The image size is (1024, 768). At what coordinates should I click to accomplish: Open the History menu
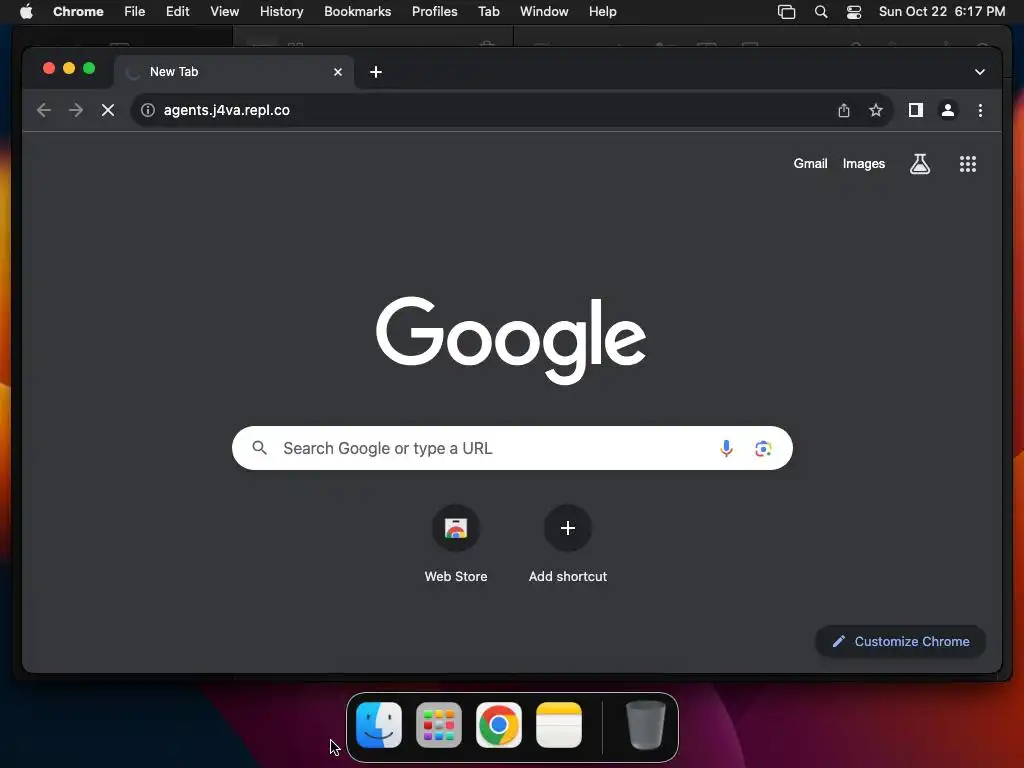(281, 12)
